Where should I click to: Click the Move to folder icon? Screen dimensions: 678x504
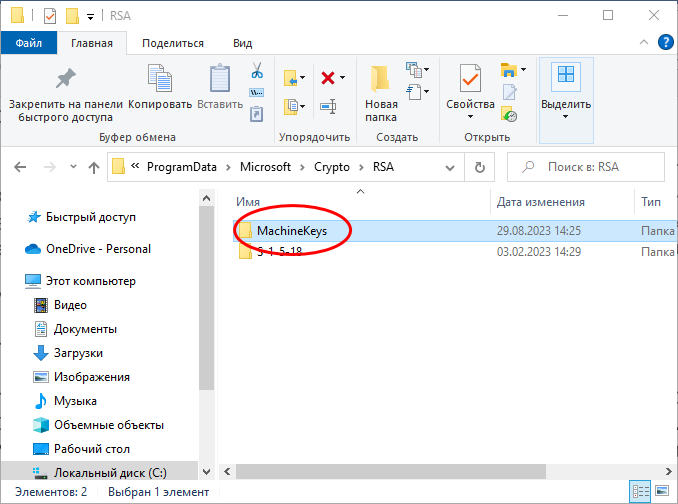coord(291,78)
